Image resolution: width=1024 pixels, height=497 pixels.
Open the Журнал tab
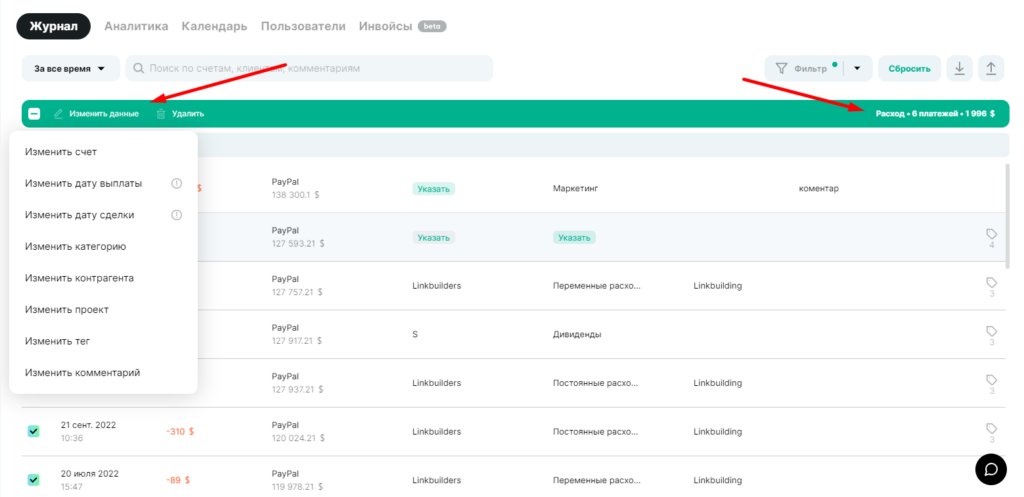pos(54,27)
